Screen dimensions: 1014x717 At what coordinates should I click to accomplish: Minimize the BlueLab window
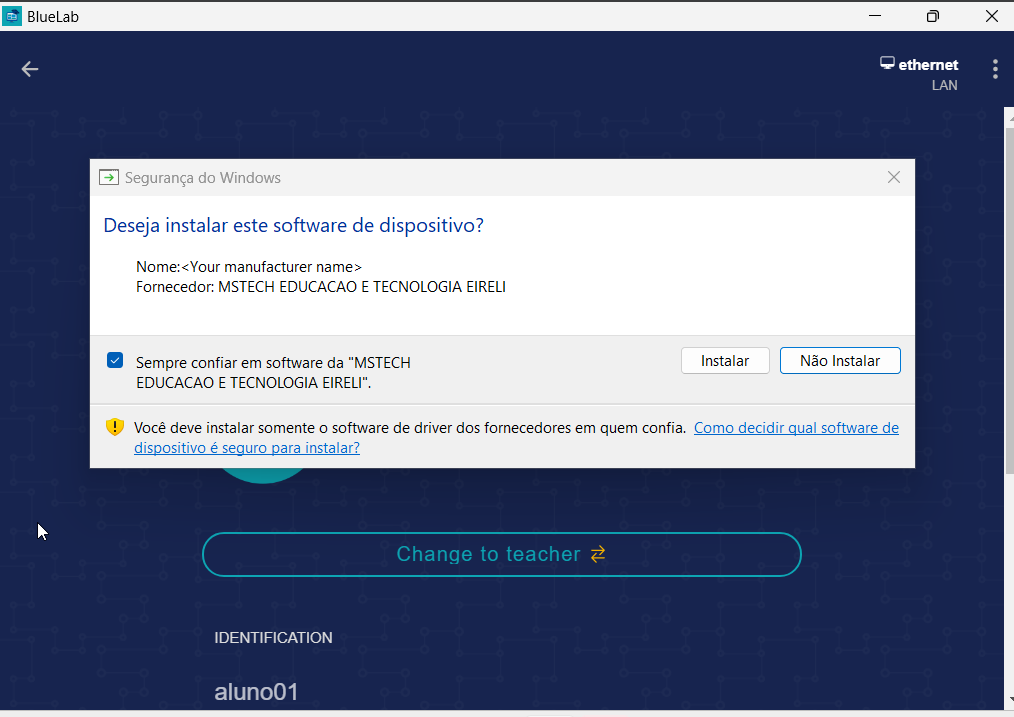point(875,16)
